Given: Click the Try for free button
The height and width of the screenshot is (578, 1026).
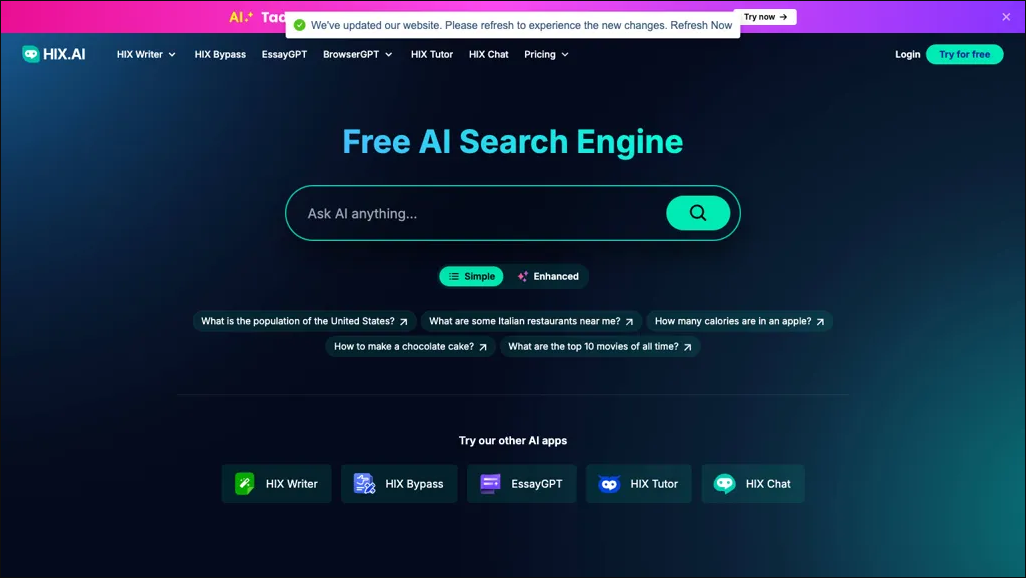Looking at the screenshot, I should click(x=964, y=54).
